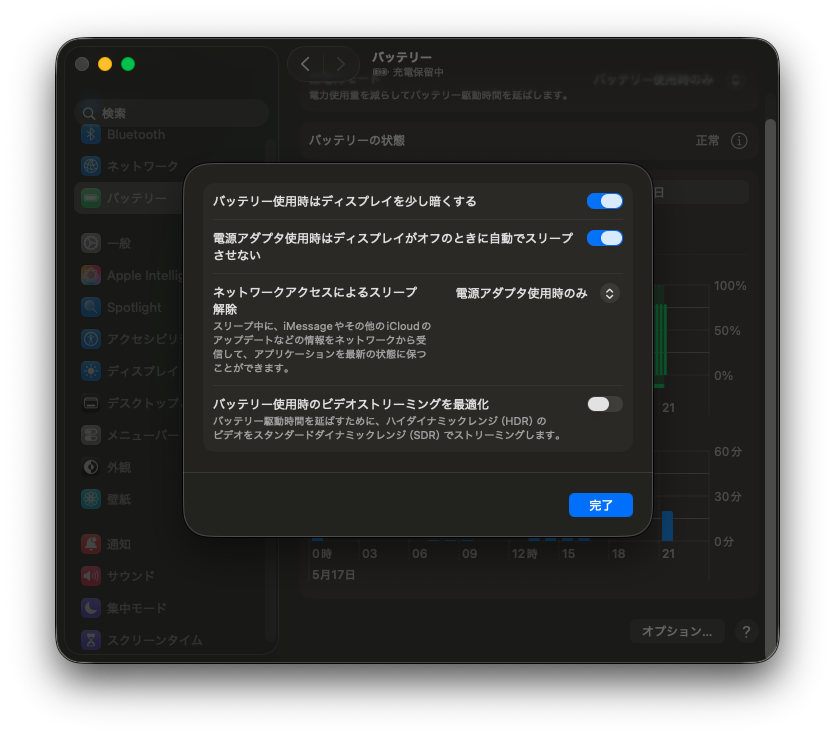Viewport: 835px width, 737px height.
Task: Select スクリーンタイム label in sidebar
Action: [154, 640]
